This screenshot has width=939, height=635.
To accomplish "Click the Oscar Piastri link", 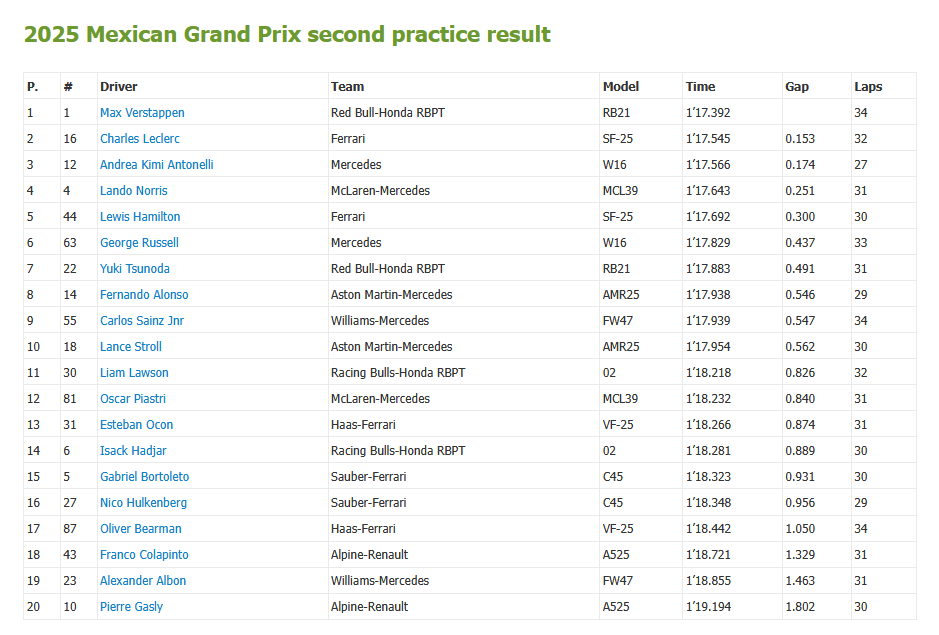I will [x=133, y=399].
